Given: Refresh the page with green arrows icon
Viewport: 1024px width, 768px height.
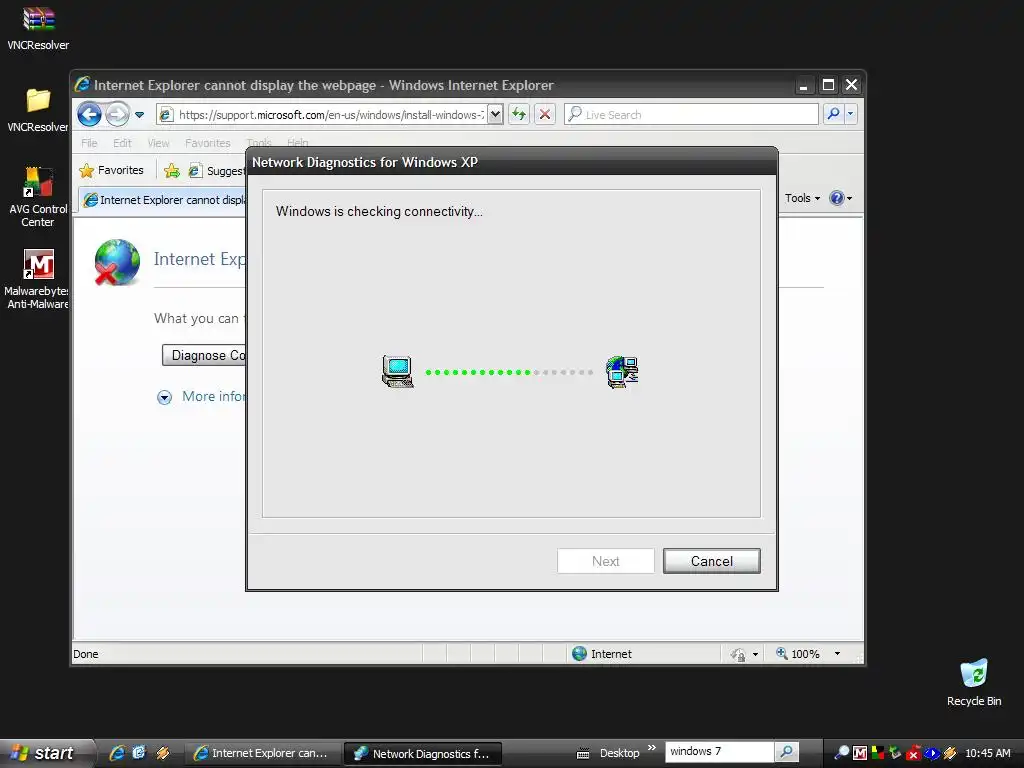Looking at the screenshot, I should coord(519,115).
